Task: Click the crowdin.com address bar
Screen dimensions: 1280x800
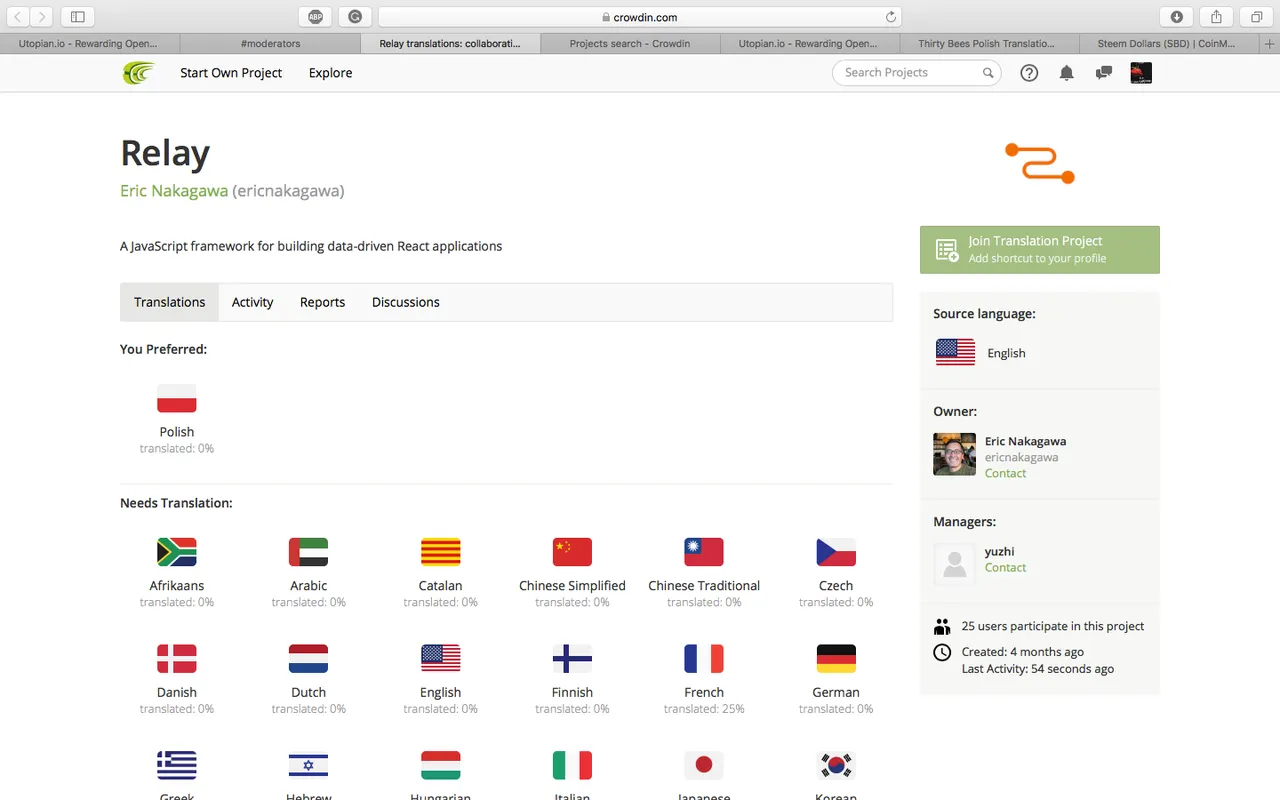Action: [640, 17]
